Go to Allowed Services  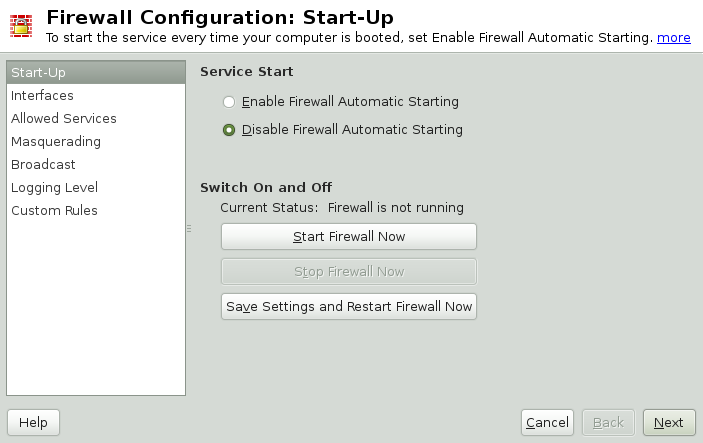tap(63, 119)
